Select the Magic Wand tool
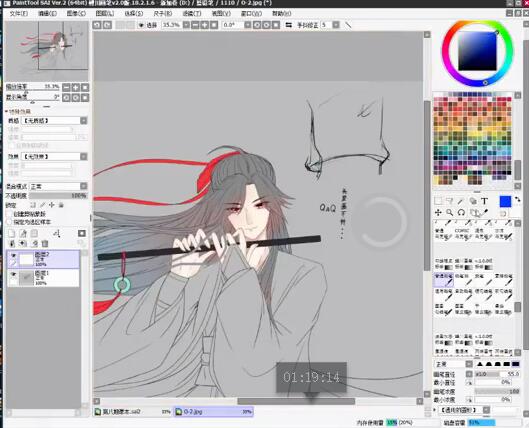 tap(461, 201)
